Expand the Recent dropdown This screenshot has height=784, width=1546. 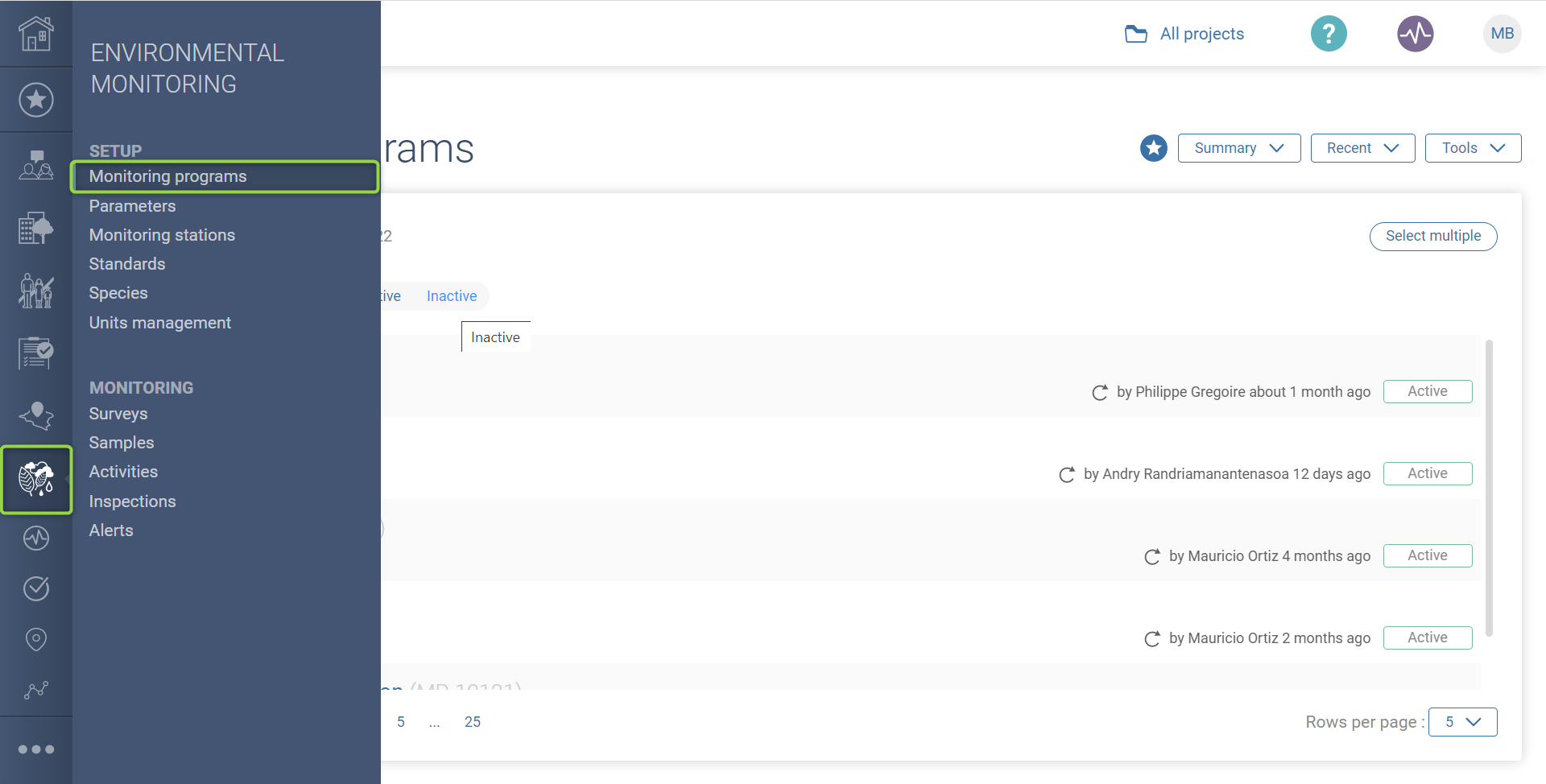pyautogui.click(x=1362, y=148)
